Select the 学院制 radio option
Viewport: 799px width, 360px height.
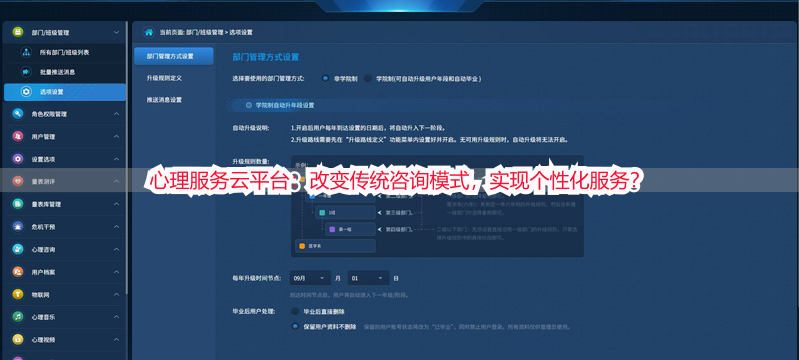[x=367, y=79]
